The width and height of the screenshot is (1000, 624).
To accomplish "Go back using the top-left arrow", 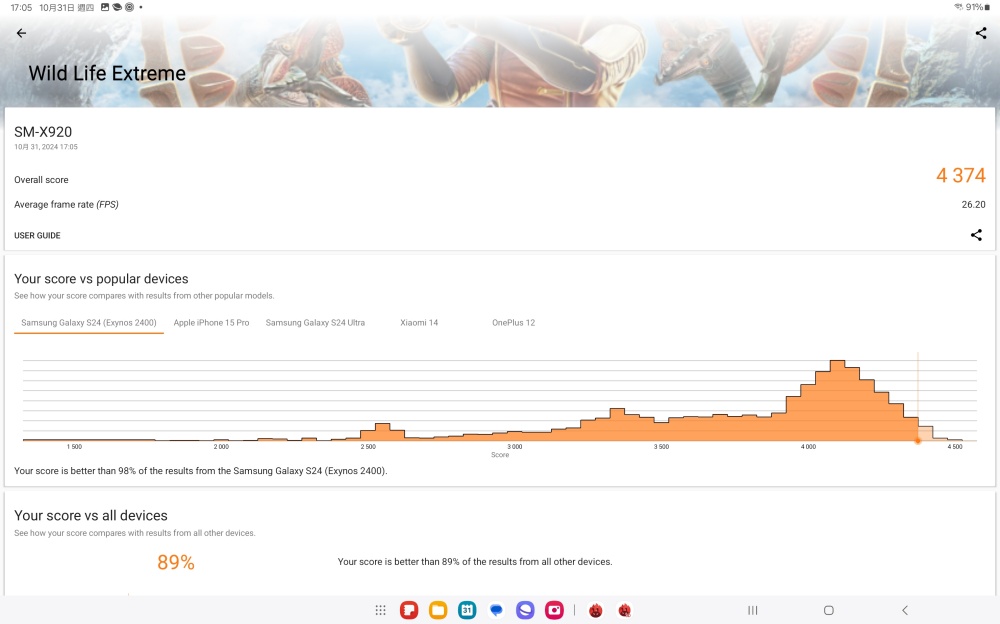I will pyautogui.click(x=22, y=33).
